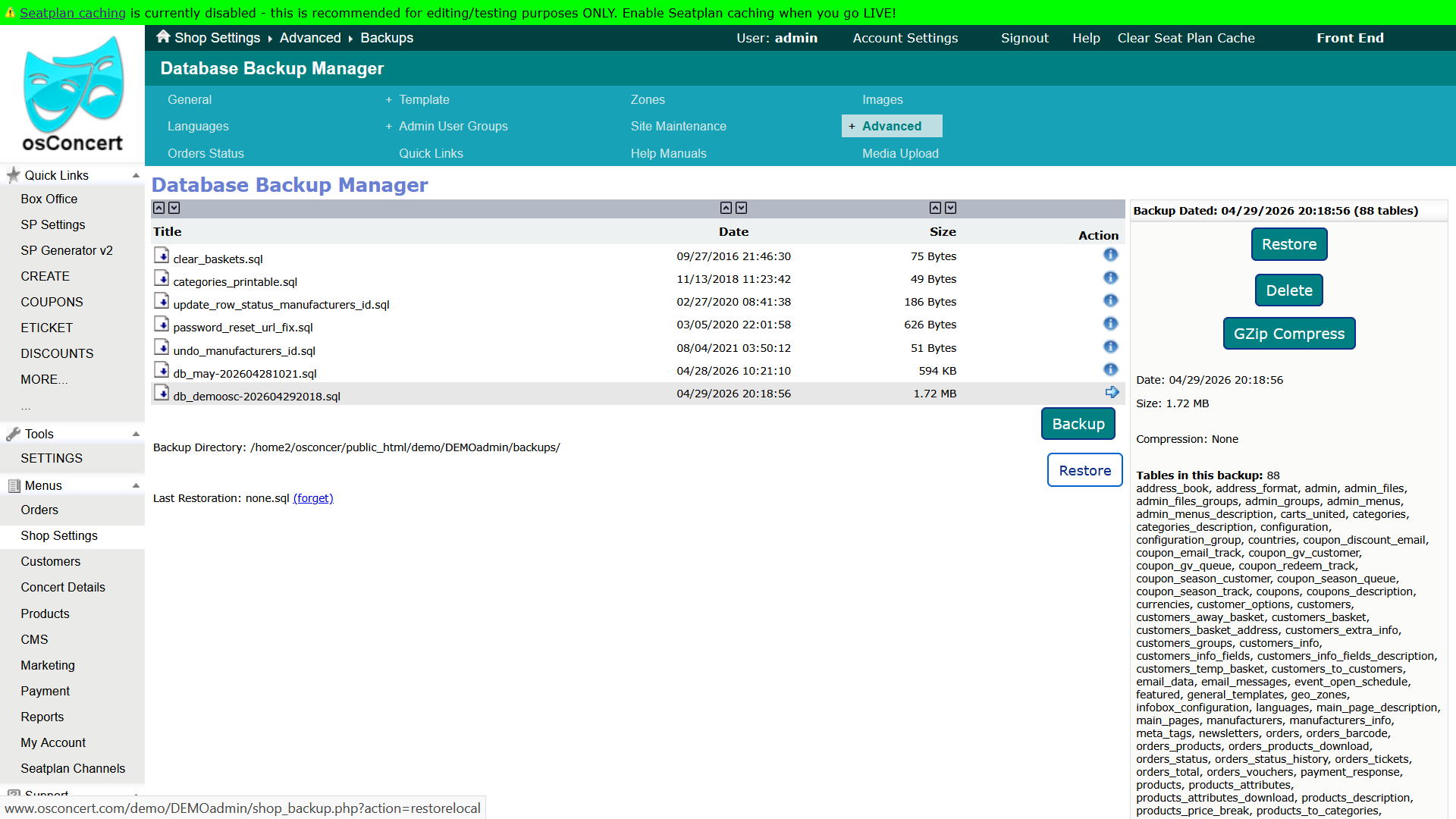Screen dimensions: 1456x819
Task: Sort Date column descending
Action: click(x=742, y=208)
